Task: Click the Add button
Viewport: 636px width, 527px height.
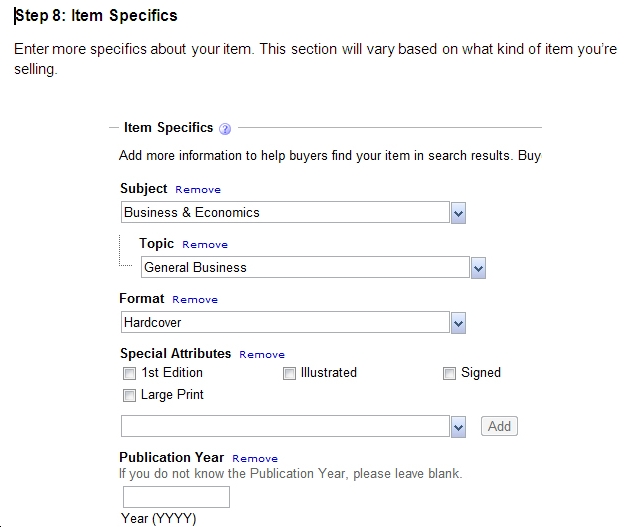Action: coord(499,426)
